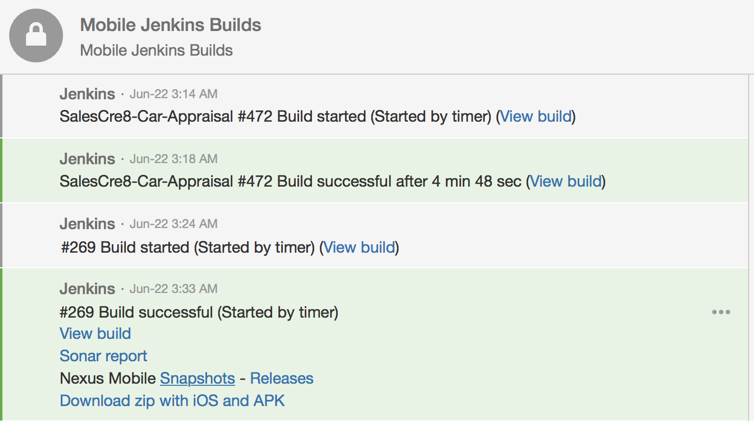Click the Mobile Jenkins Builds room title
This screenshot has height=424, width=754.
[x=170, y=25]
